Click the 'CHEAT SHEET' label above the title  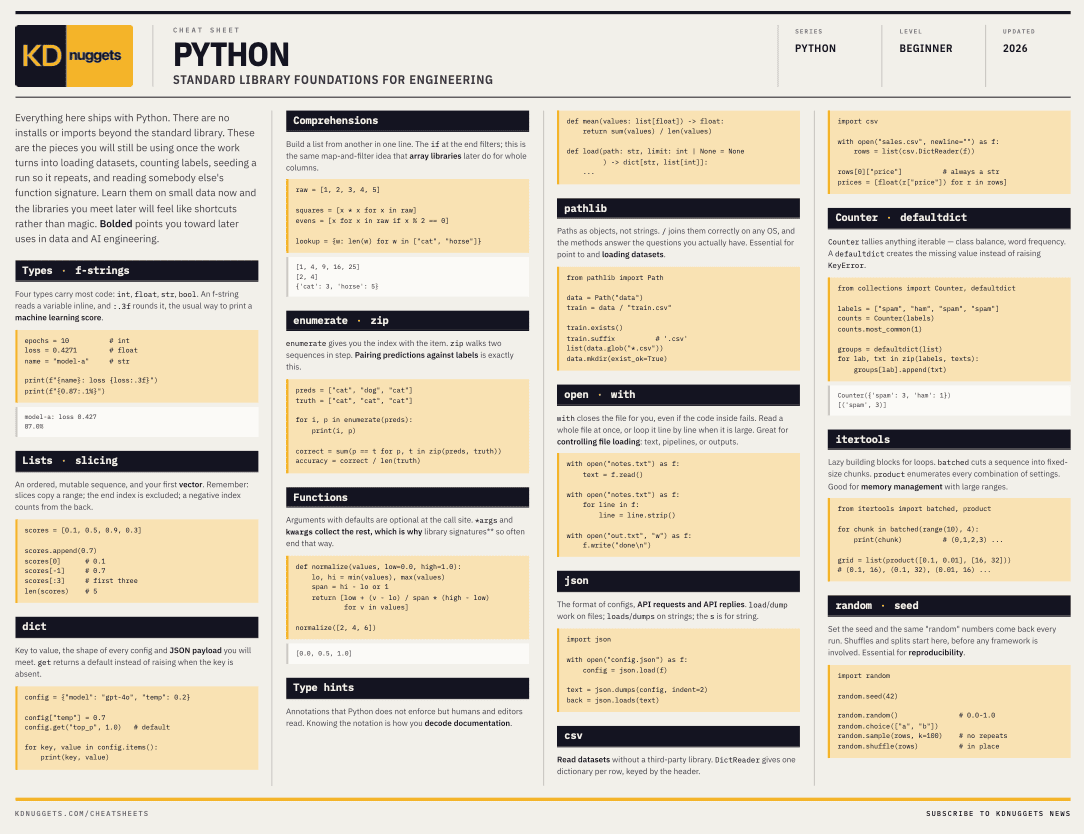point(206,30)
